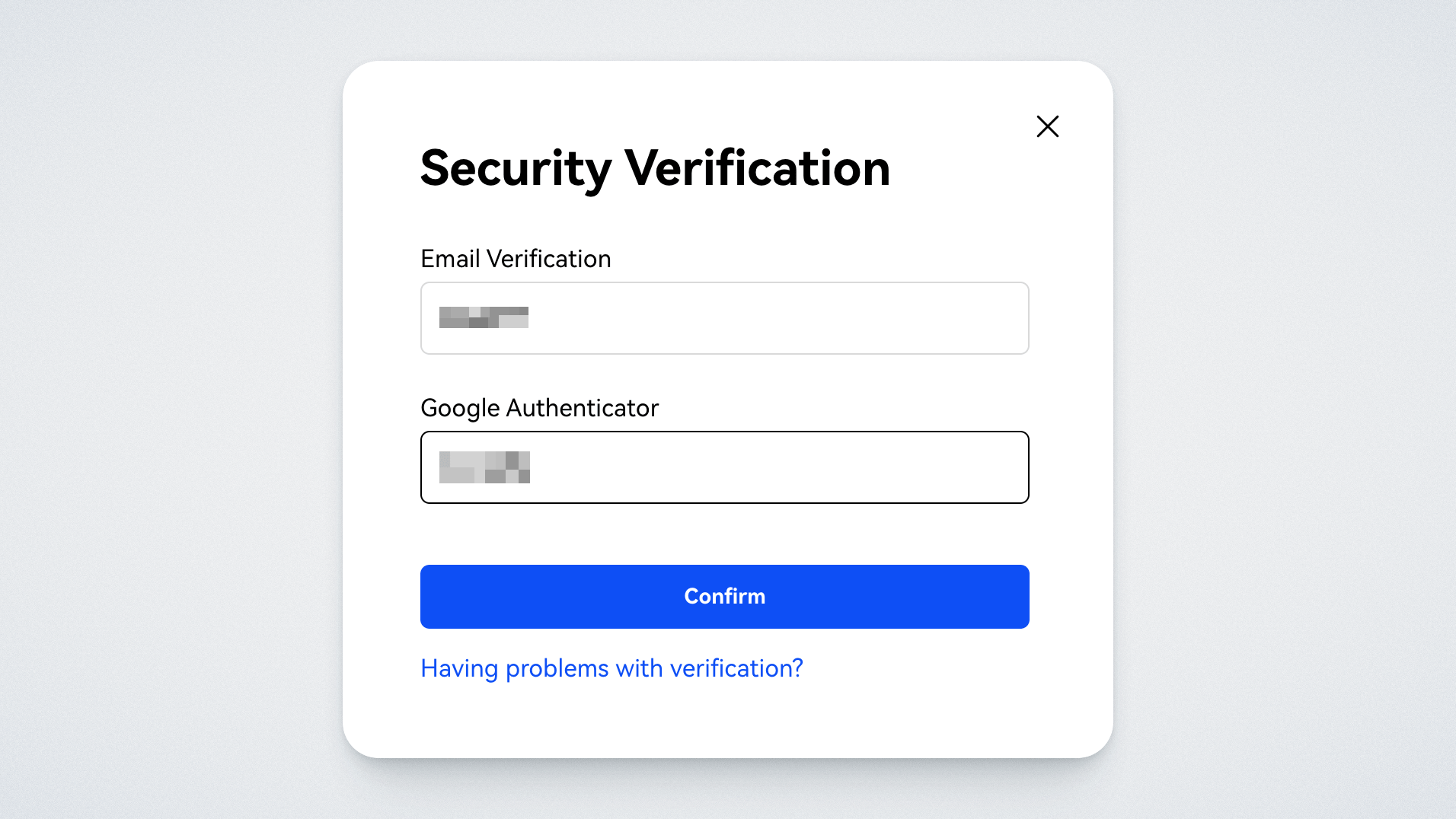Click the blurred code inside Google Authenticator field
The image size is (1456, 819).
click(x=484, y=467)
